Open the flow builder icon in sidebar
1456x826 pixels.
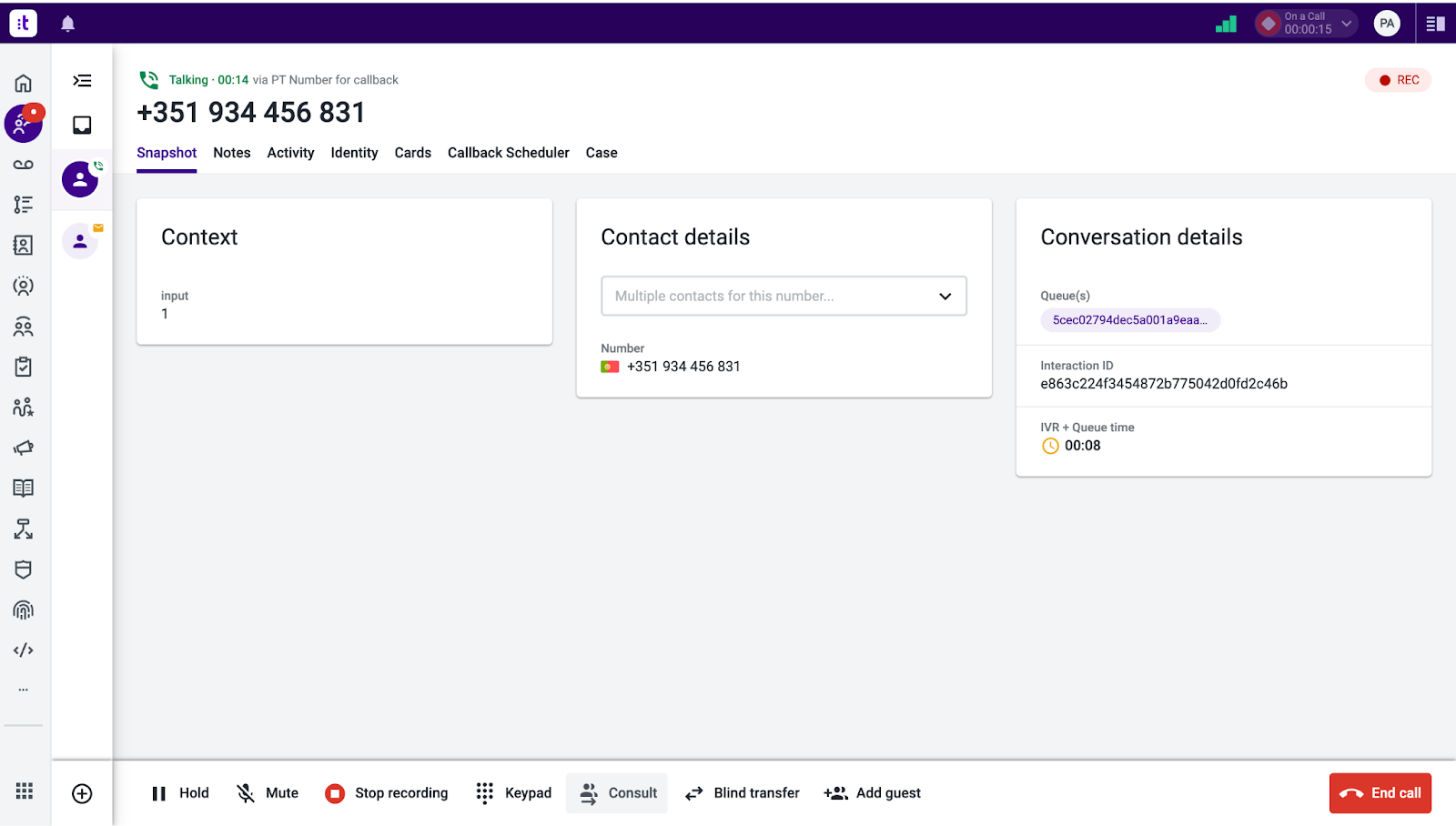[24, 529]
